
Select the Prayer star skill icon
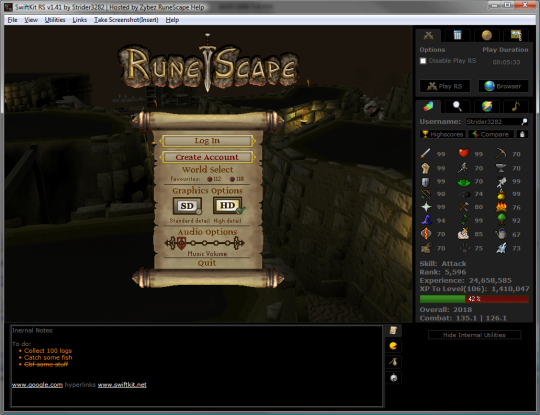pos(426,207)
